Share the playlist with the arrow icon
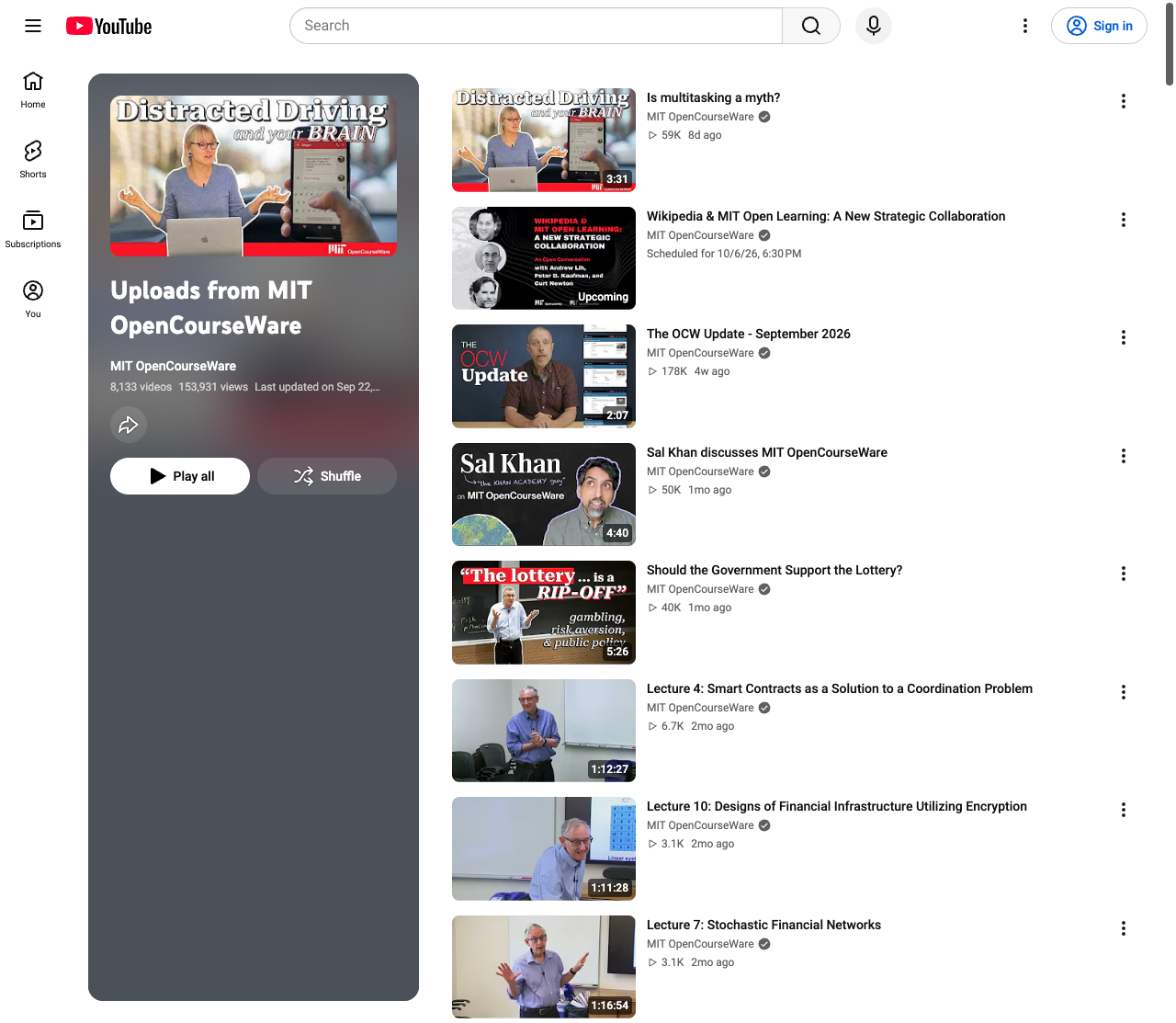1176x1023 pixels. [129, 425]
